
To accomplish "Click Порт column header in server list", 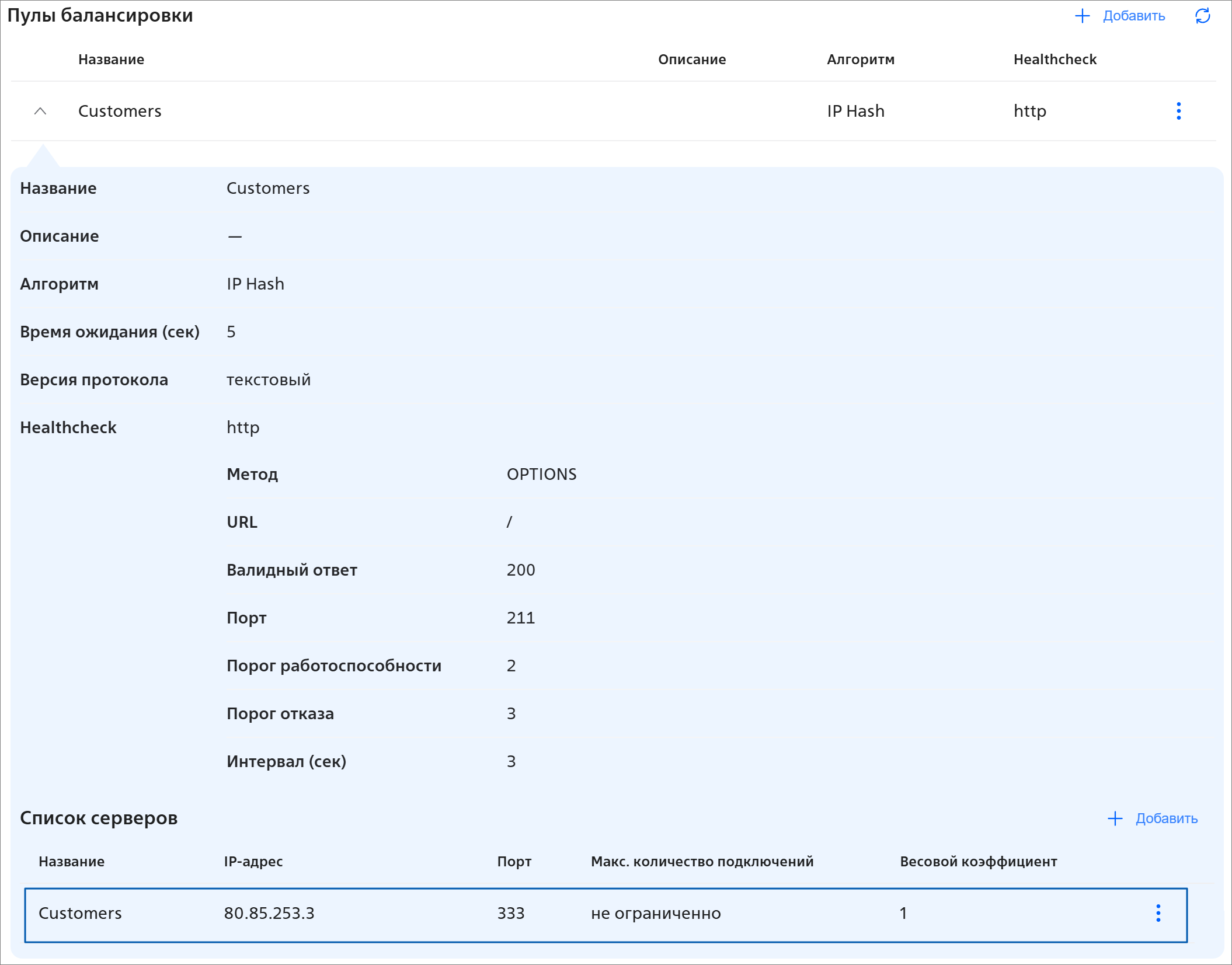I will pyautogui.click(x=514, y=862).
